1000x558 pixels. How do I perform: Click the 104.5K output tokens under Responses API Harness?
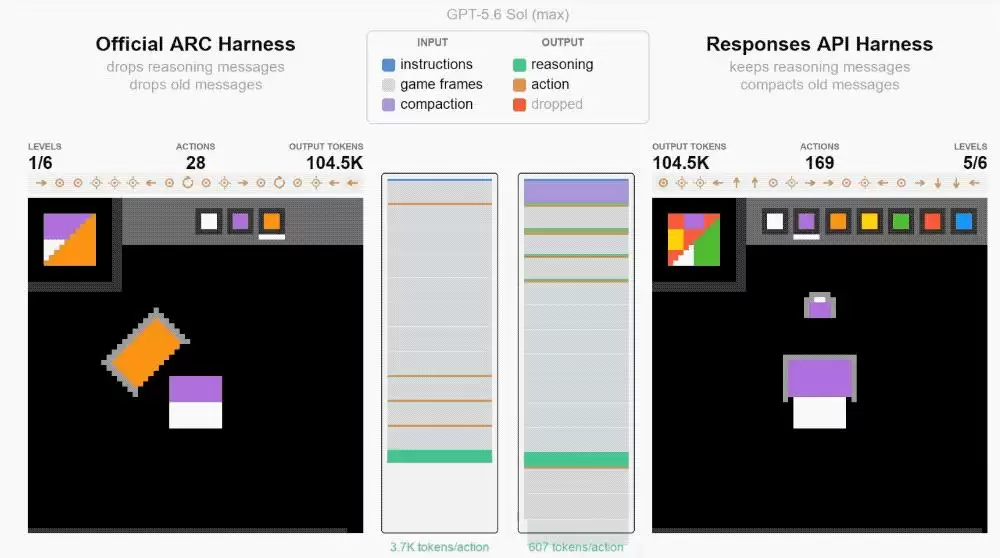tap(680, 163)
